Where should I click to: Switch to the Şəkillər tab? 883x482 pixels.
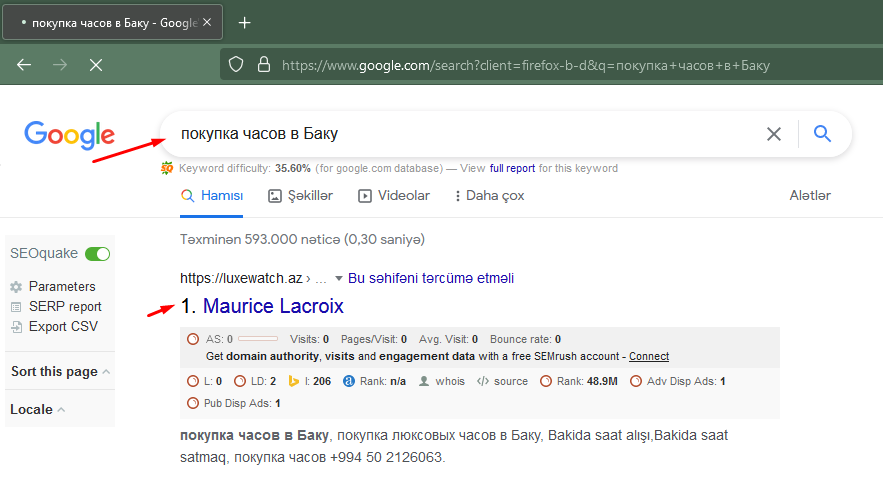point(300,195)
